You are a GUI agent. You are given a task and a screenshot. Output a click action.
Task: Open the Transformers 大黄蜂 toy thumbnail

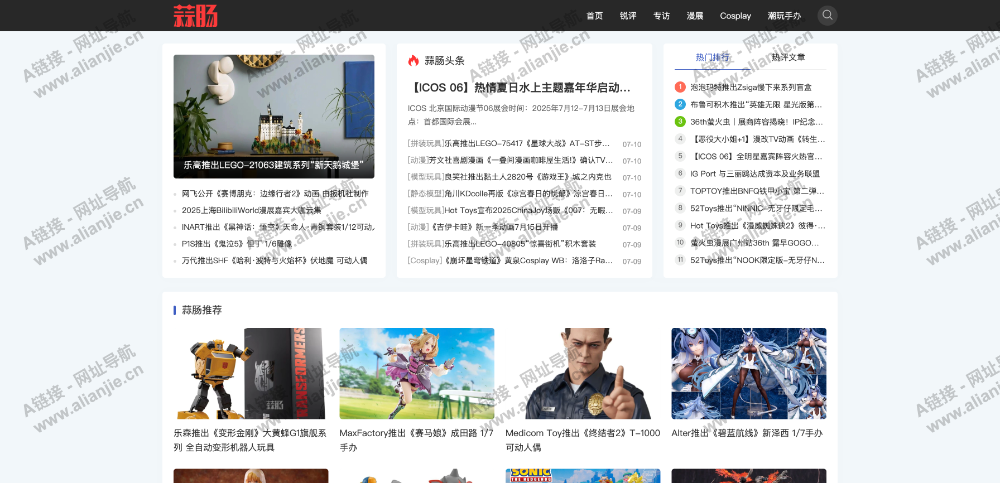click(251, 373)
